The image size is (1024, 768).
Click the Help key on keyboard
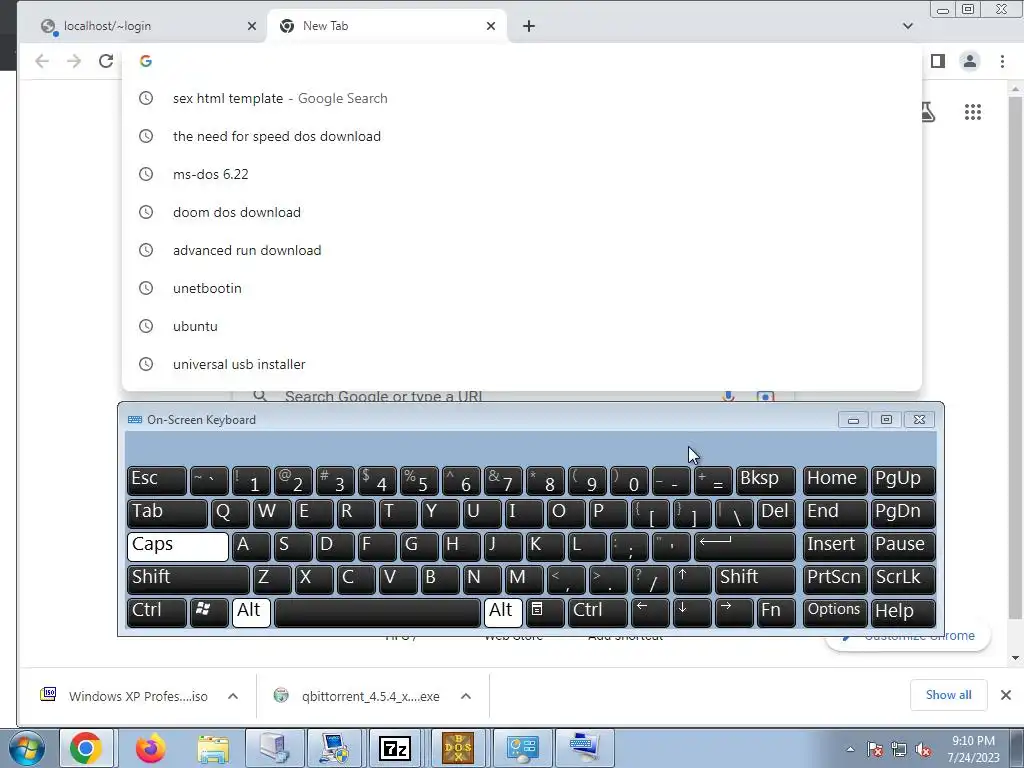coord(903,612)
